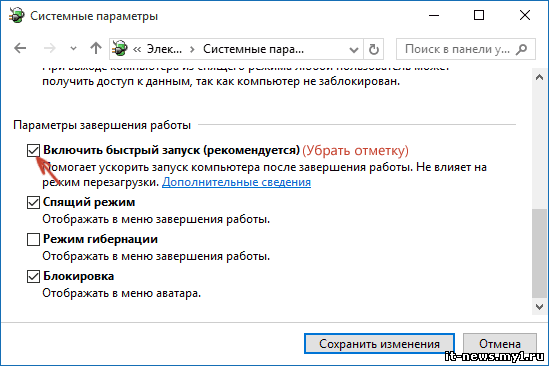Minimize the «Системные параметры» window

point(434,15)
